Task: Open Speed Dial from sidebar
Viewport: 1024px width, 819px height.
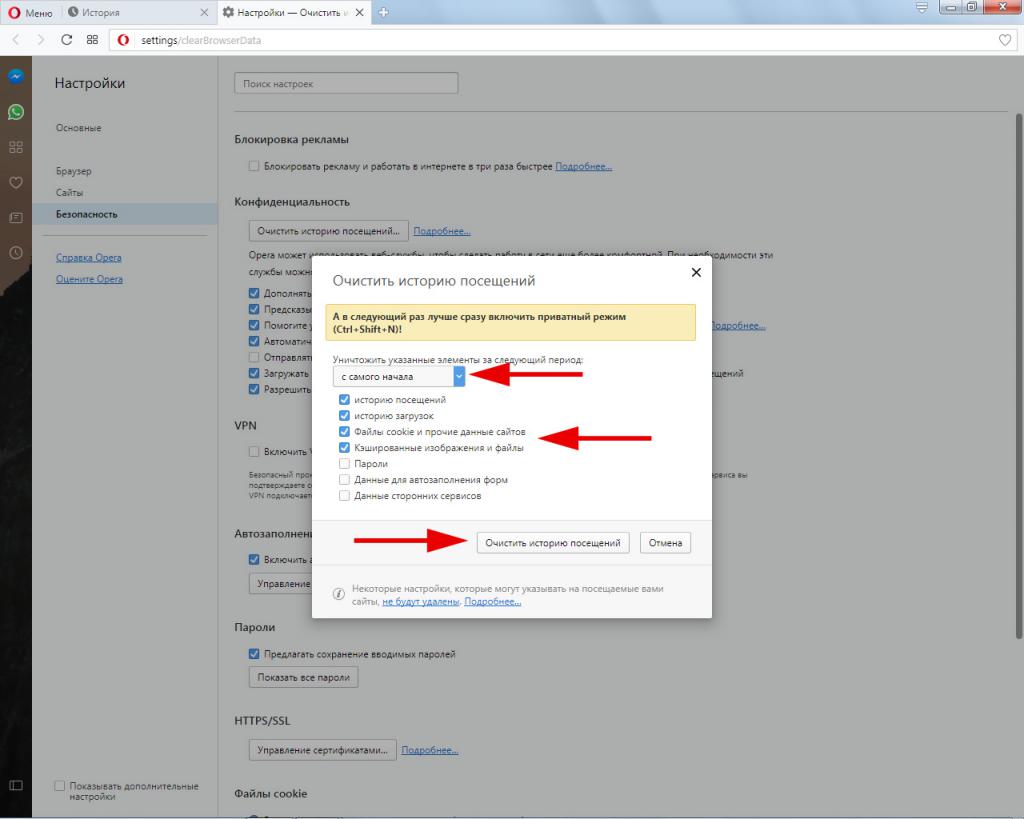Action: click(16, 147)
